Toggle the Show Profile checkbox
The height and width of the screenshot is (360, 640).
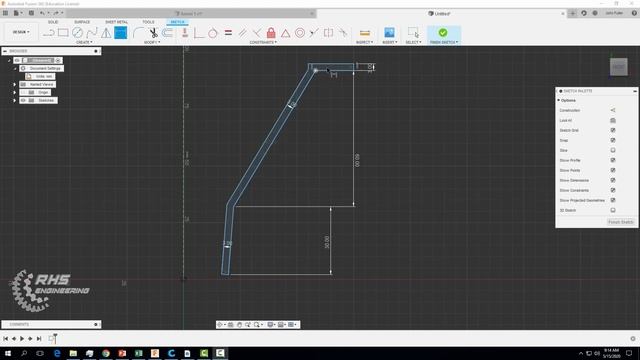click(x=613, y=160)
